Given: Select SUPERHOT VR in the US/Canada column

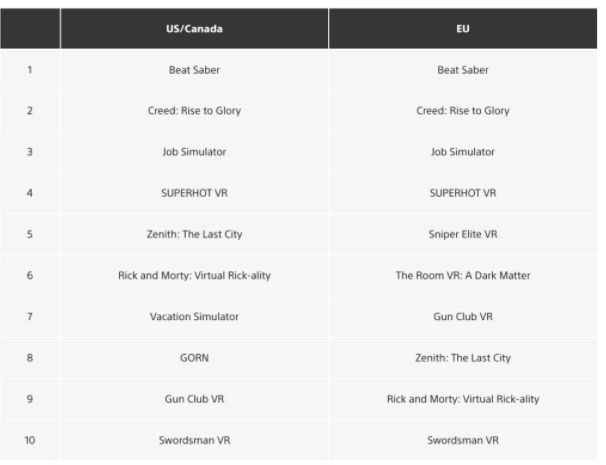Looking at the screenshot, I should [194, 193].
